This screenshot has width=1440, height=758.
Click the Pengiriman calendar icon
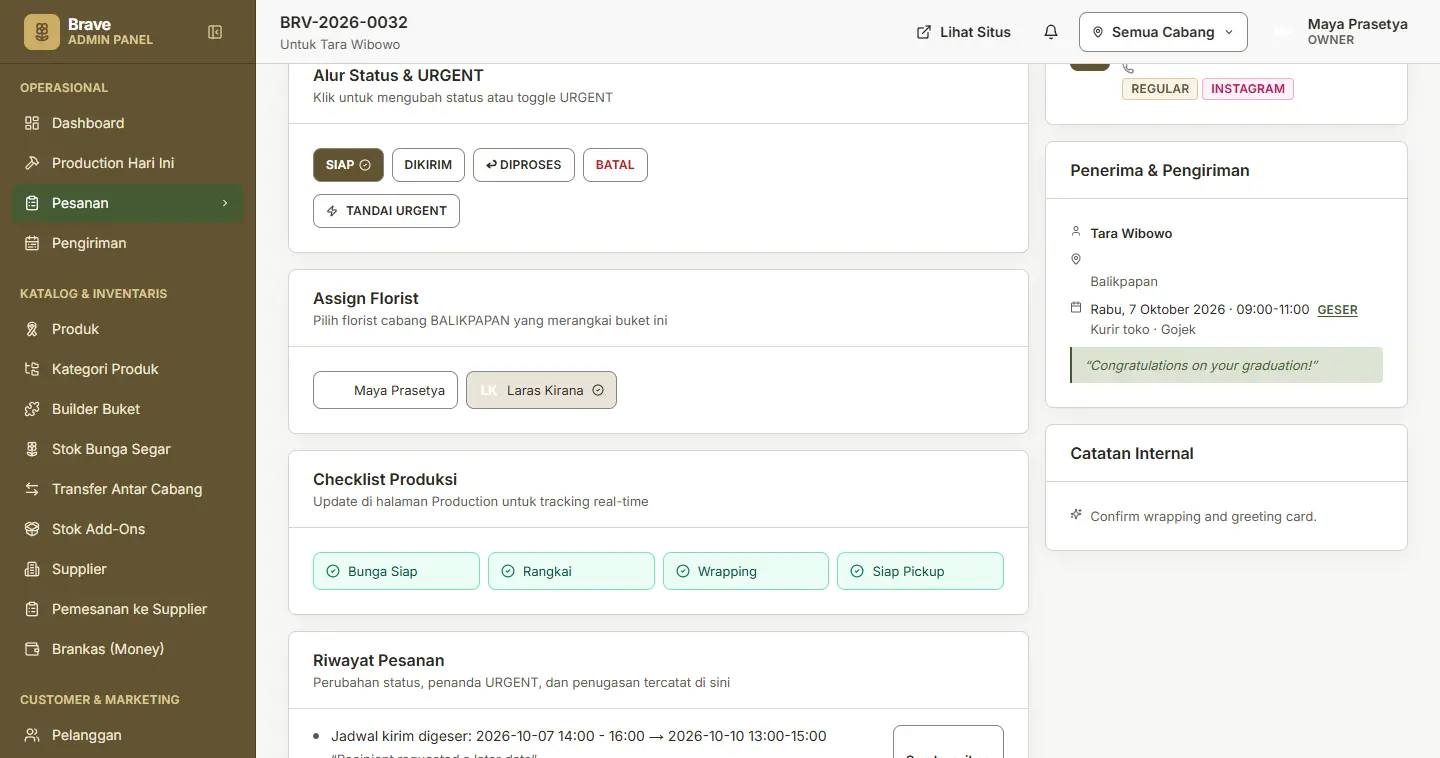(x=32, y=243)
